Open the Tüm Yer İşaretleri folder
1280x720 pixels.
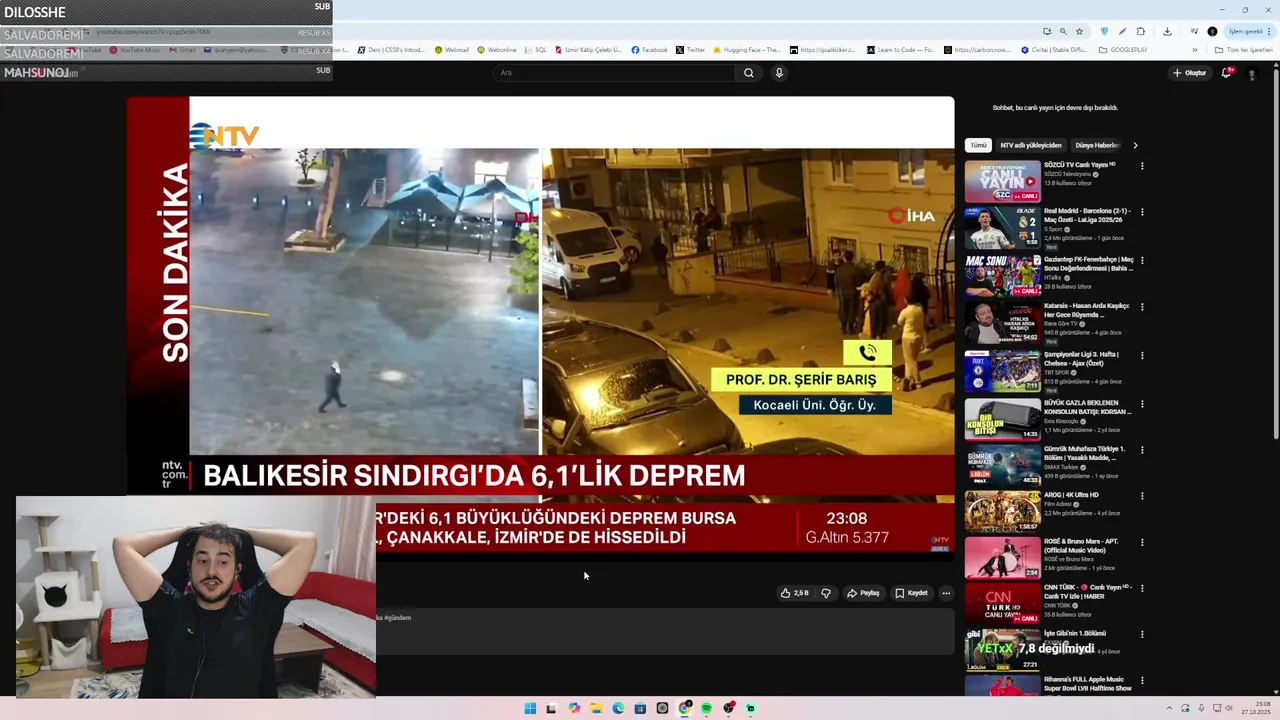(x=1244, y=50)
